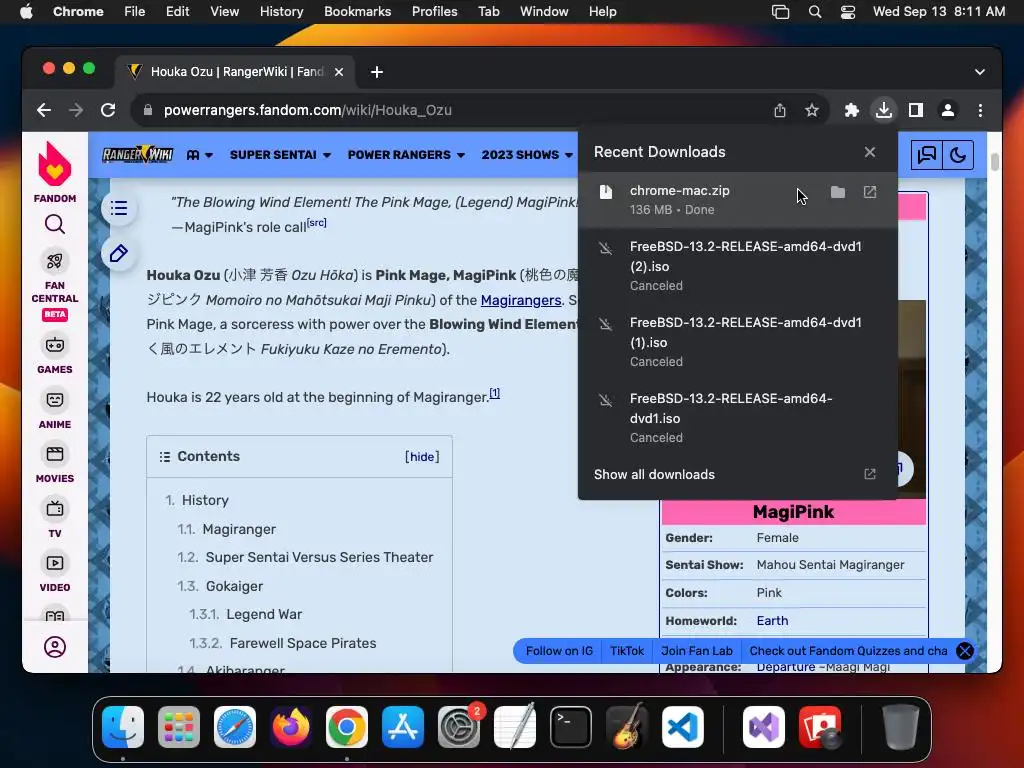Open the Magirangers link

click(520, 300)
